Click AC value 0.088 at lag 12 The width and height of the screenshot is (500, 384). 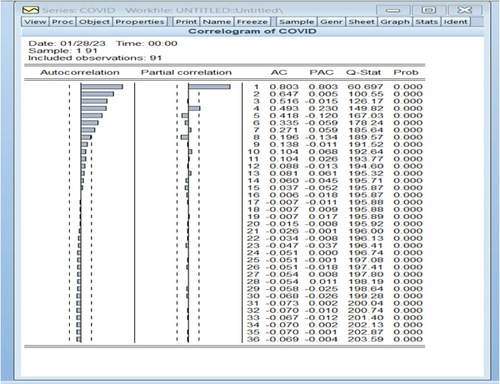click(284, 166)
